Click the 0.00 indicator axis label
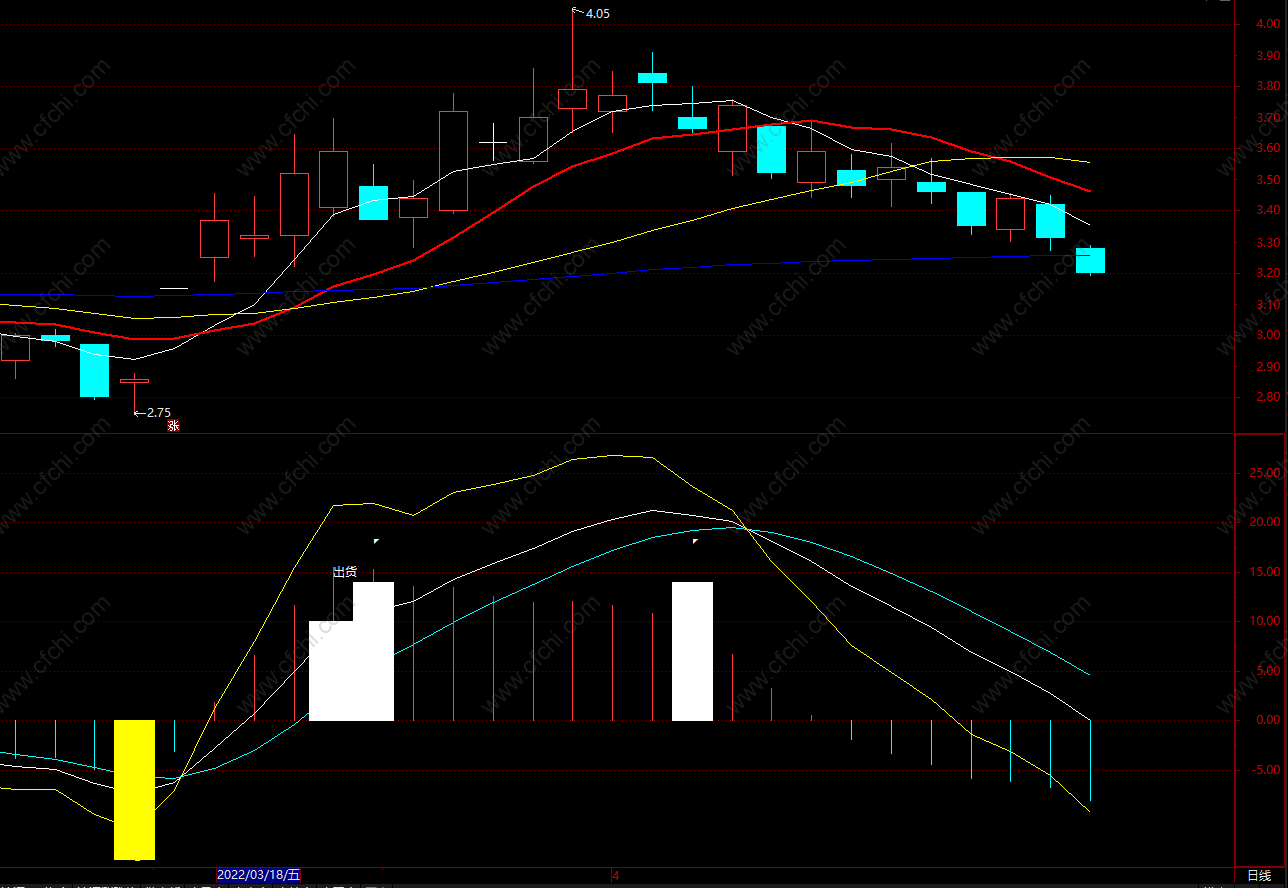Screen dimensions: 1288x888 pos(1268,720)
